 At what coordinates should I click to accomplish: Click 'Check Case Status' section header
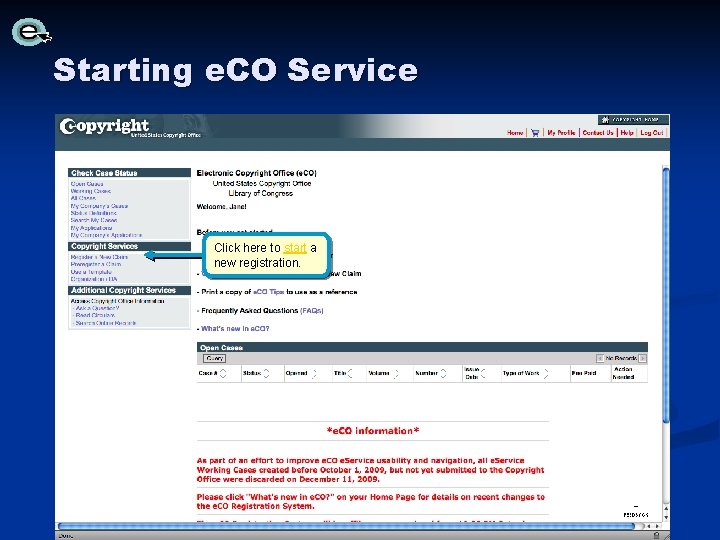coord(129,173)
